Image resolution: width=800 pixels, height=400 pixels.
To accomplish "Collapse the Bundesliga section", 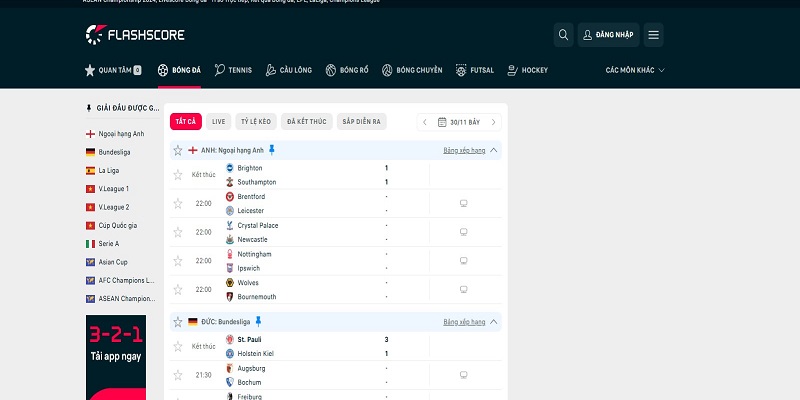I will point(493,321).
